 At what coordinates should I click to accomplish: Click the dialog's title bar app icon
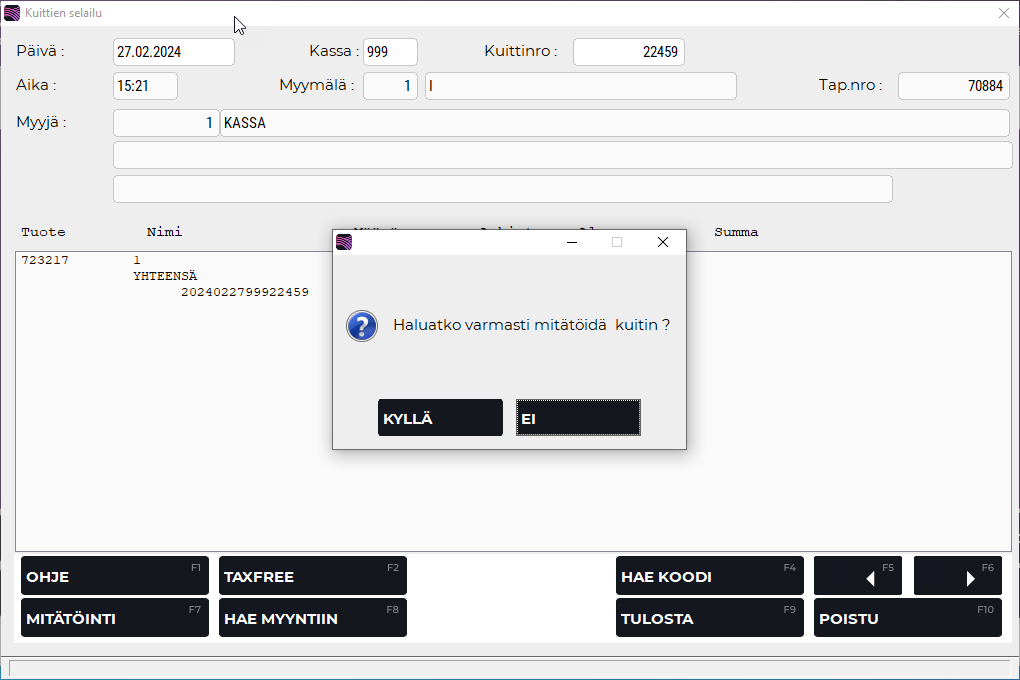point(344,242)
